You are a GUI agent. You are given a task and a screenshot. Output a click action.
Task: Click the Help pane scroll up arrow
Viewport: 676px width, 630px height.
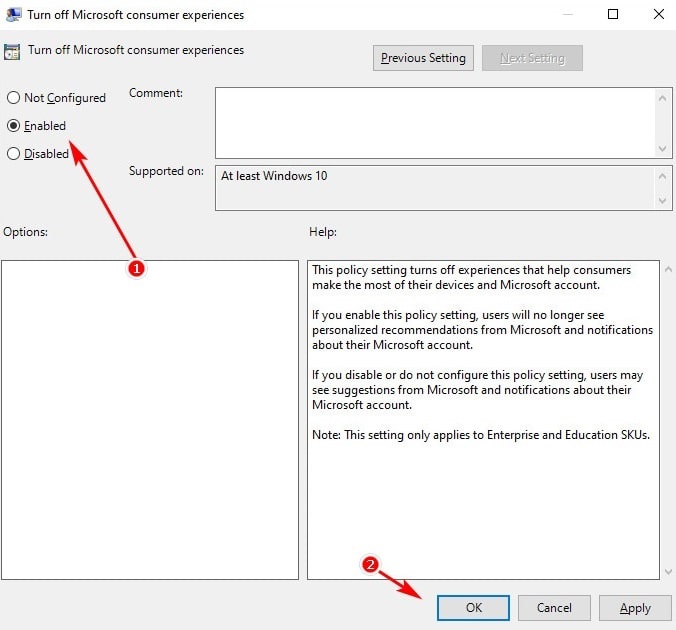click(668, 270)
